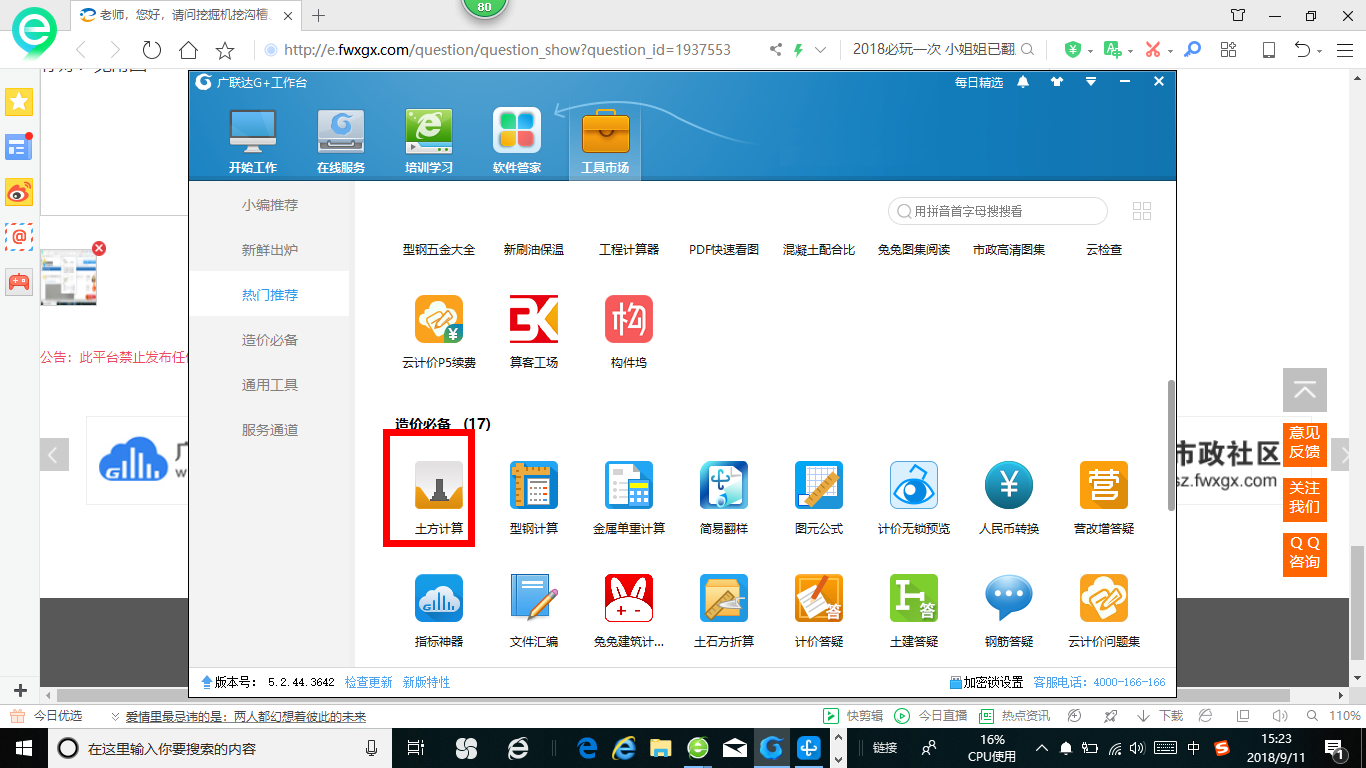Click the 型钢五金大全 tool label
Viewport: 1366px width, 768px height.
(x=439, y=250)
